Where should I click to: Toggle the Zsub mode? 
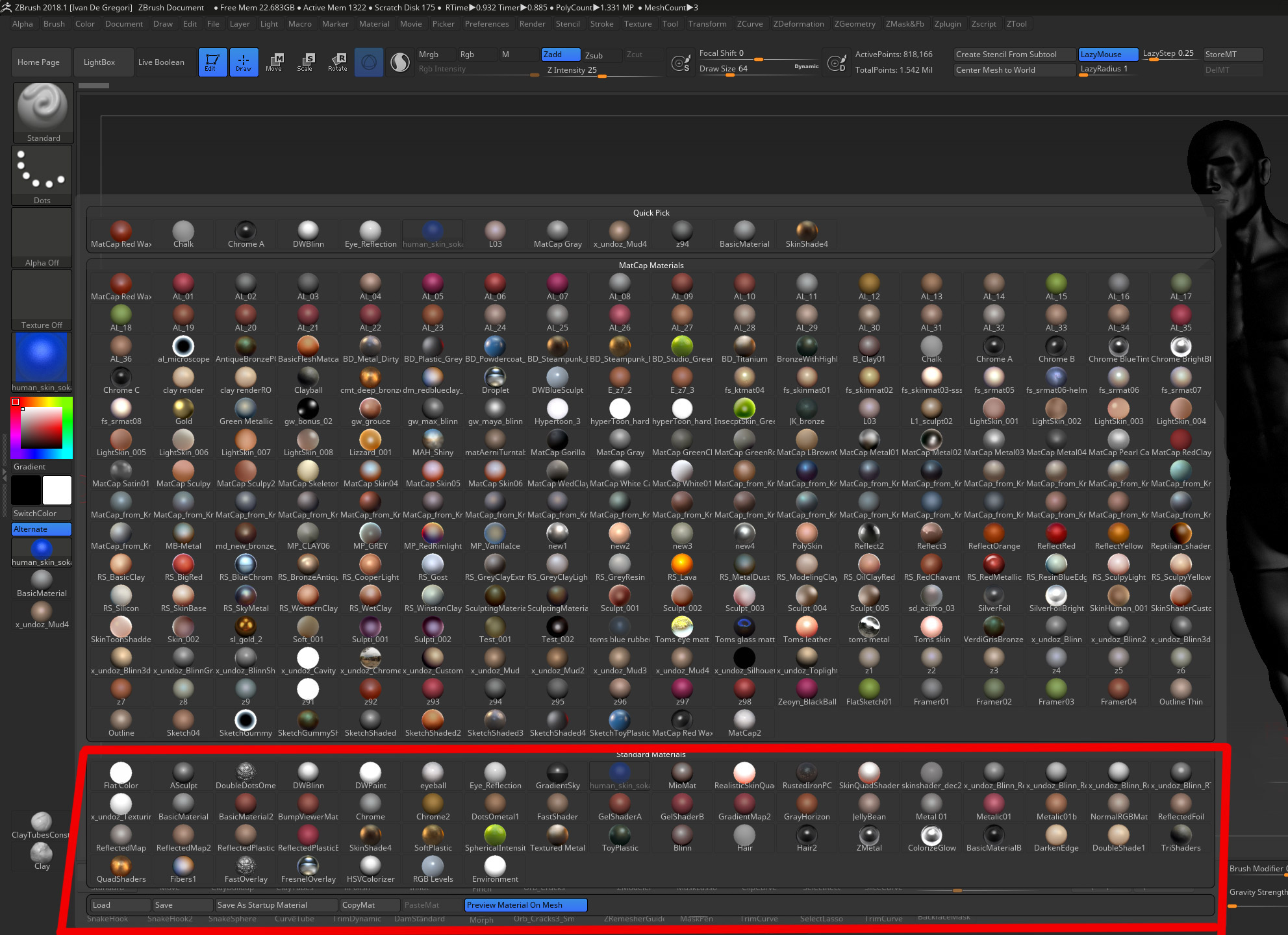602,55
